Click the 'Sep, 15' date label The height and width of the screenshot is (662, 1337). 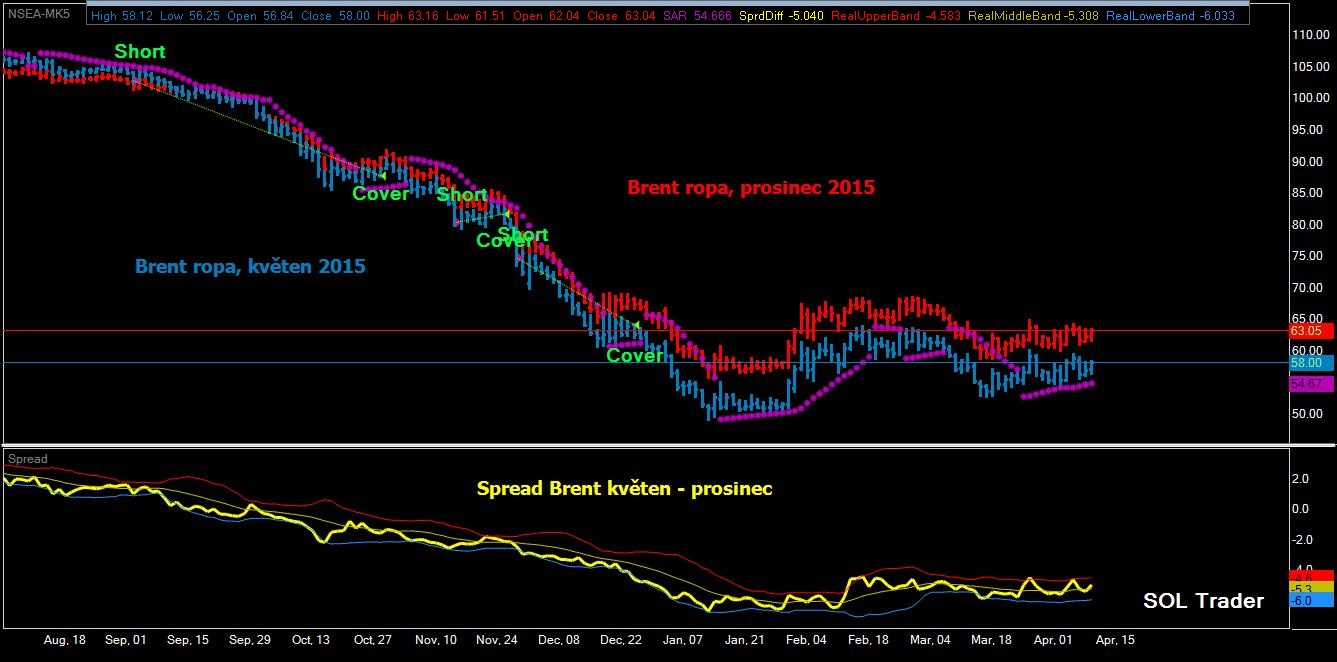(x=188, y=639)
